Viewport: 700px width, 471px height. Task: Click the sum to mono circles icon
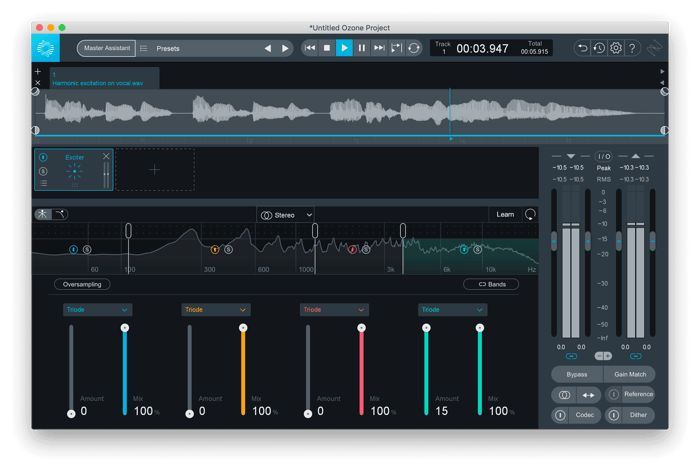pos(564,395)
